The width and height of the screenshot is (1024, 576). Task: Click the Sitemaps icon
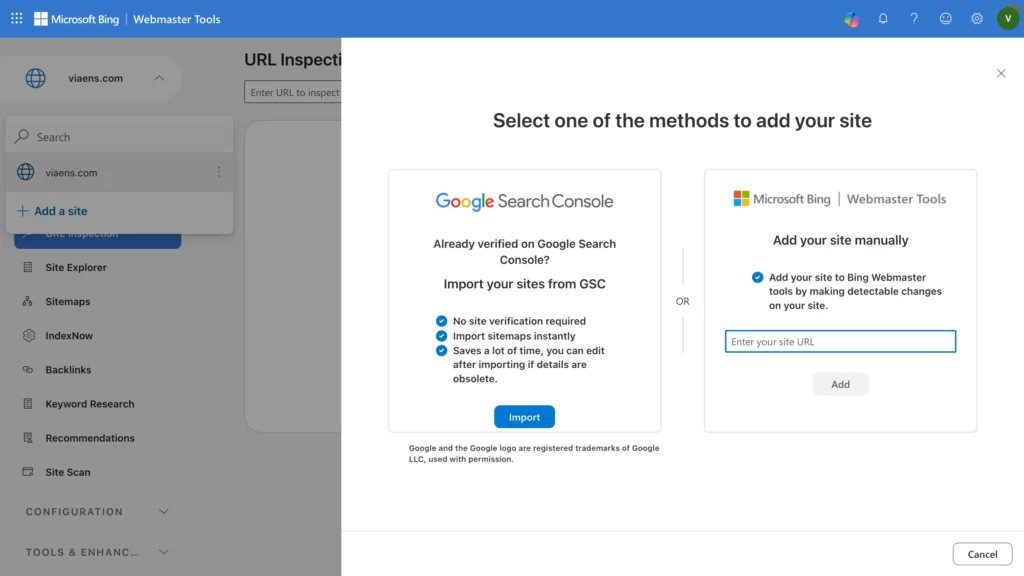(27, 301)
